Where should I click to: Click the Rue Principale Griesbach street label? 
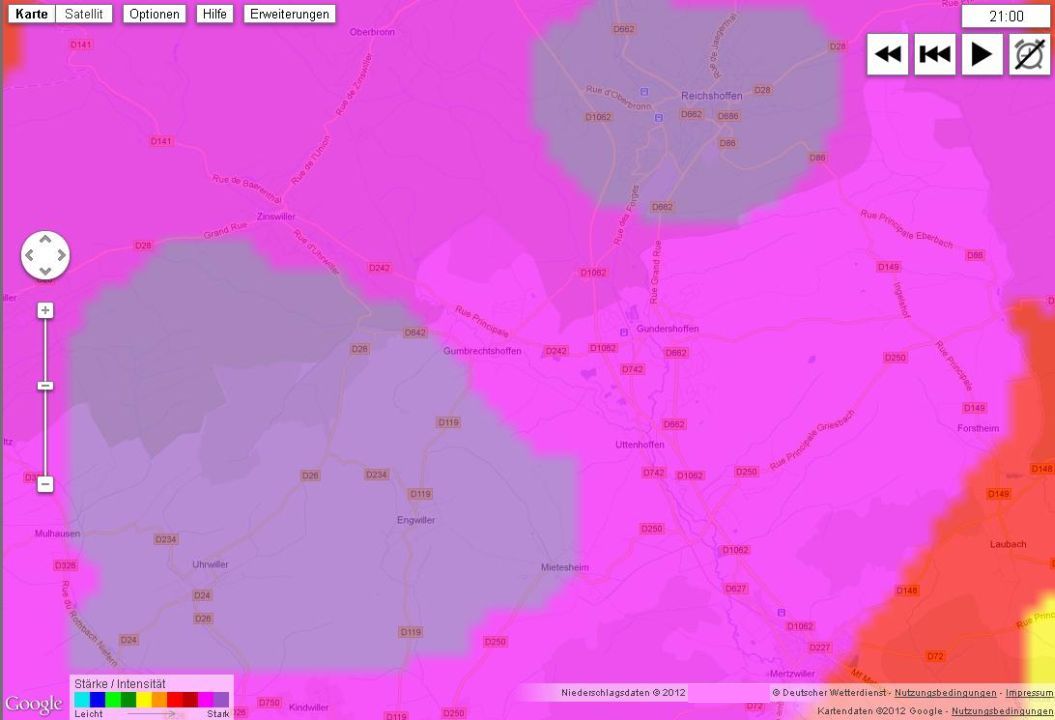point(812,439)
